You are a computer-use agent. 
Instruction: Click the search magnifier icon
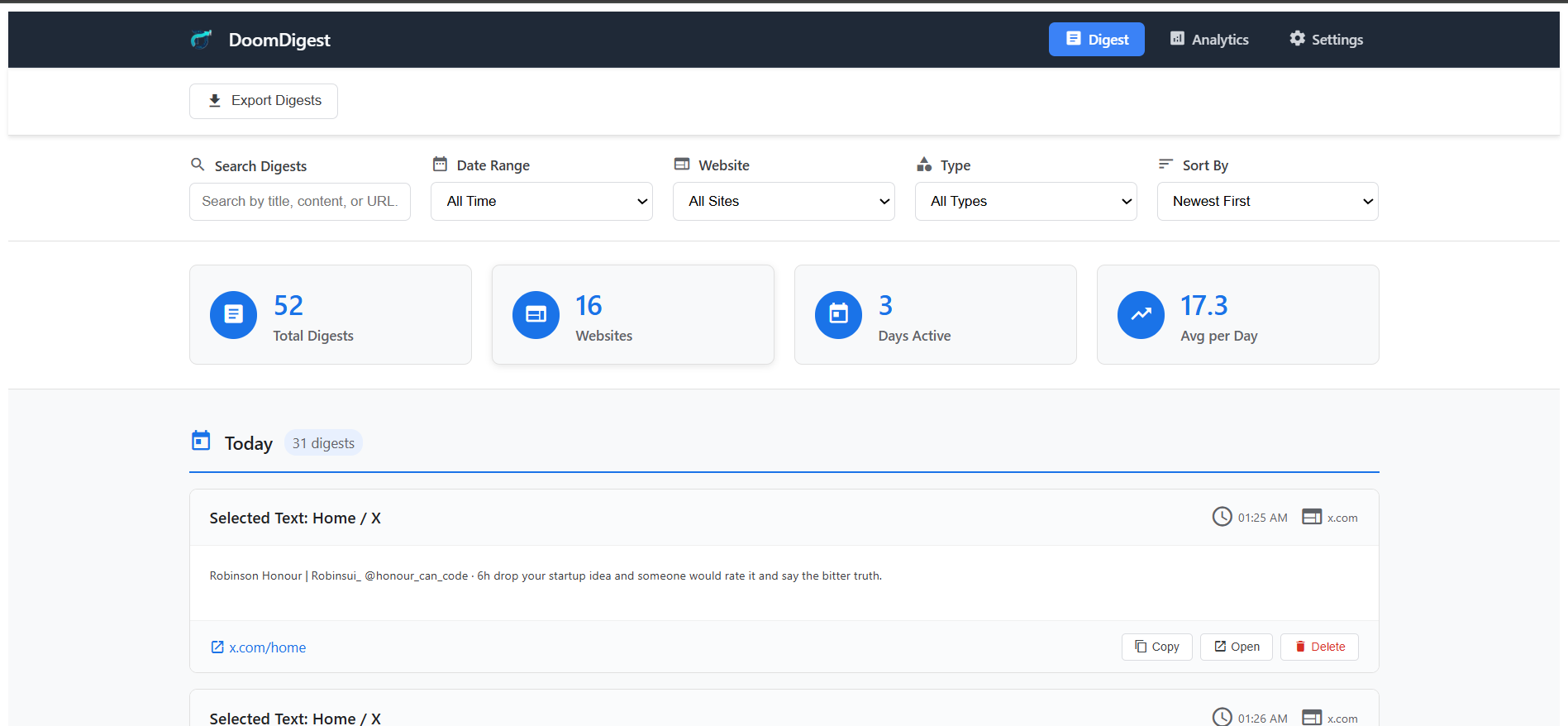click(x=198, y=165)
